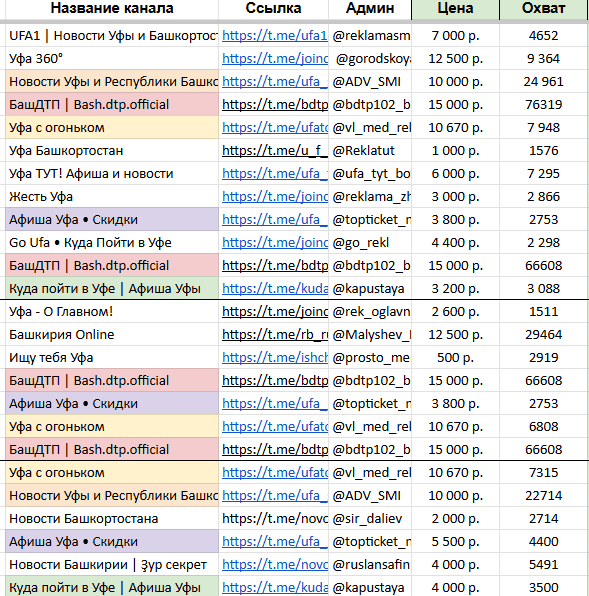589x596 pixels.
Task: Open the link in the Ищу тебя Уфа row
Action: 275,358
